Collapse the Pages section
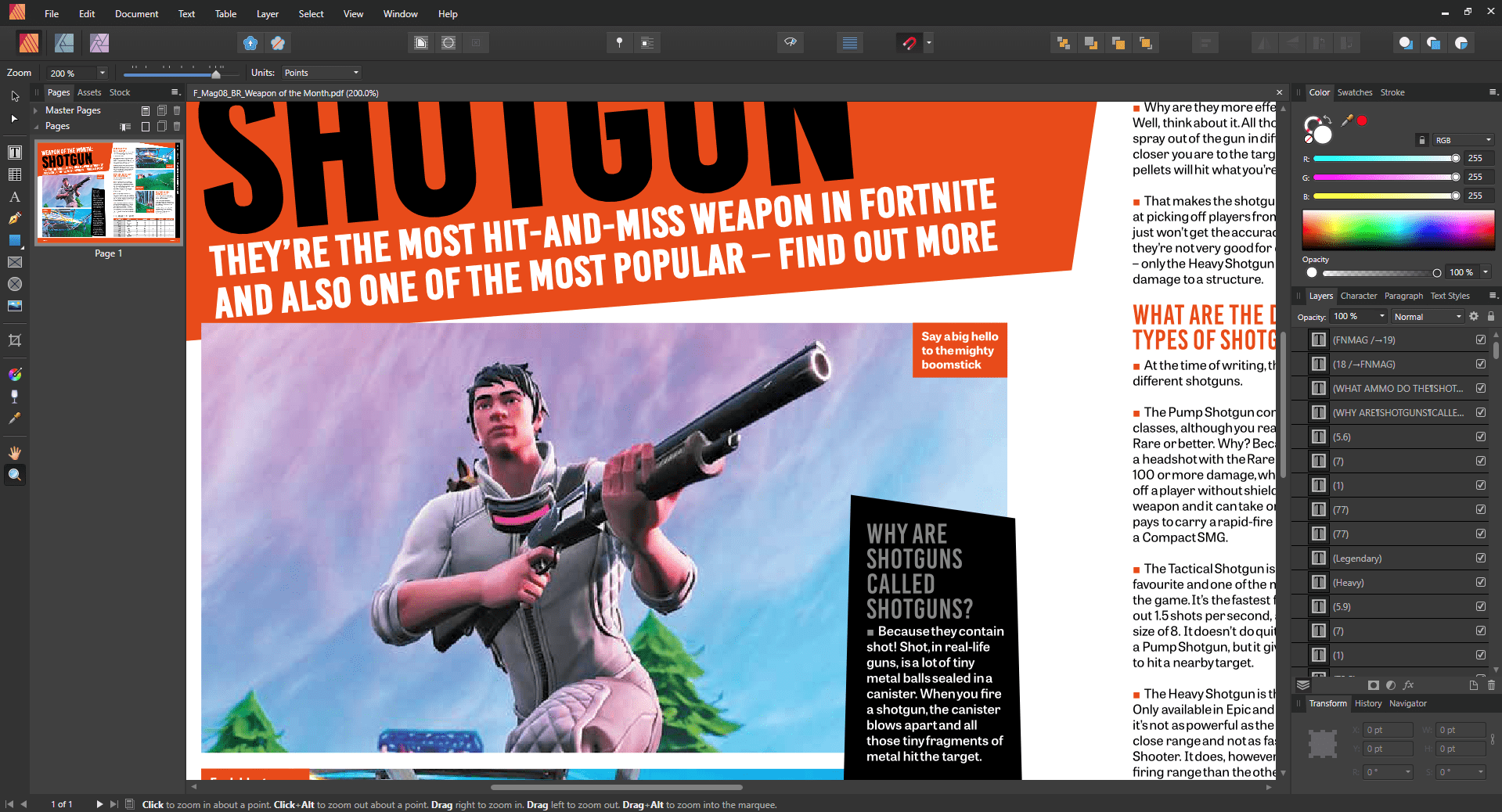Viewport: 1502px width, 812px height. point(35,126)
